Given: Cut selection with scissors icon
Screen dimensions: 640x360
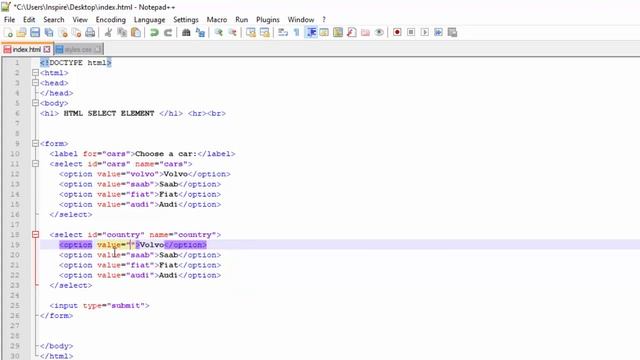Looking at the screenshot, I should pos(109,33).
